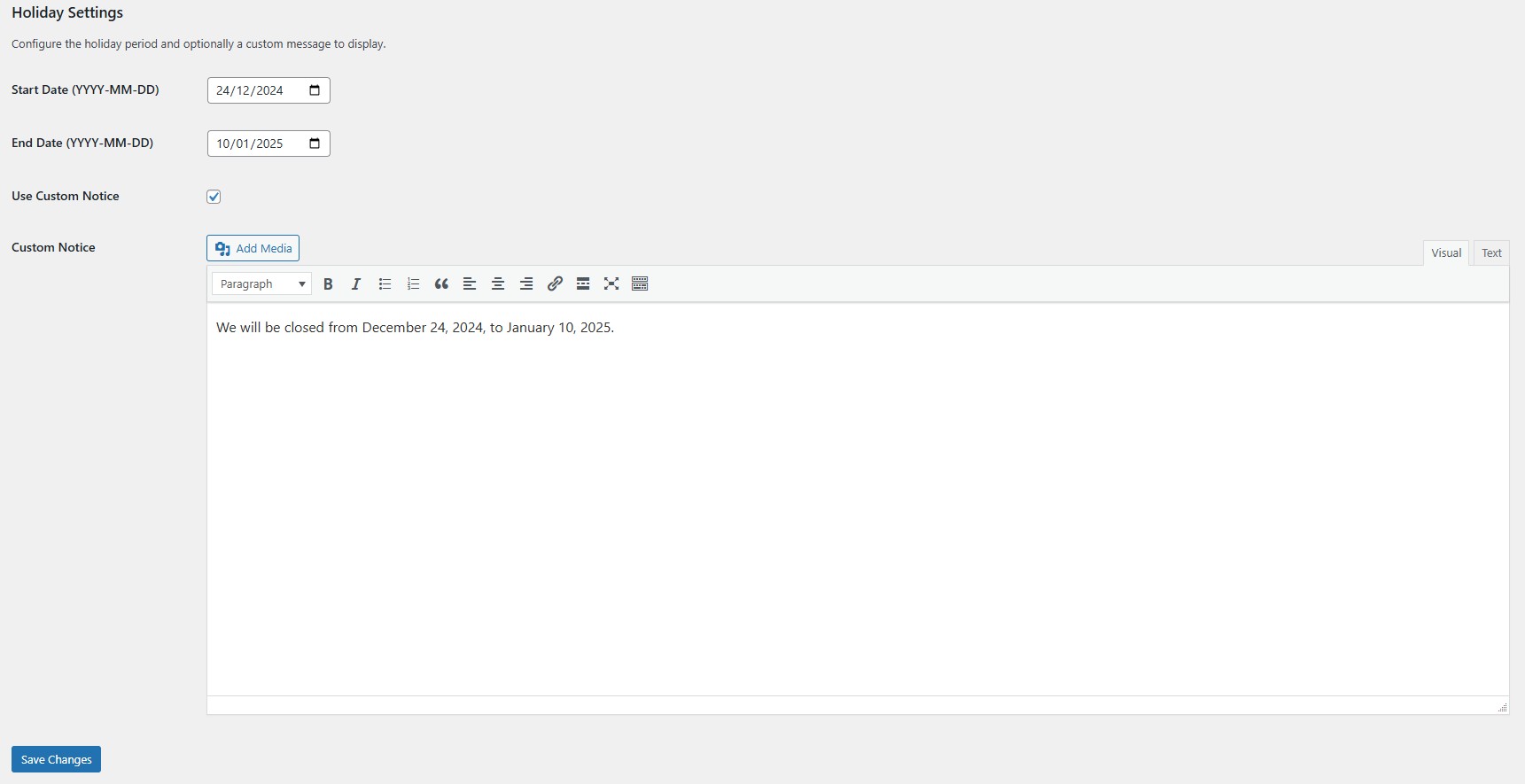This screenshot has width=1525, height=784.
Task: Open the End Date calendar picker
Action: pyautogui.click(x=315, y=144)
